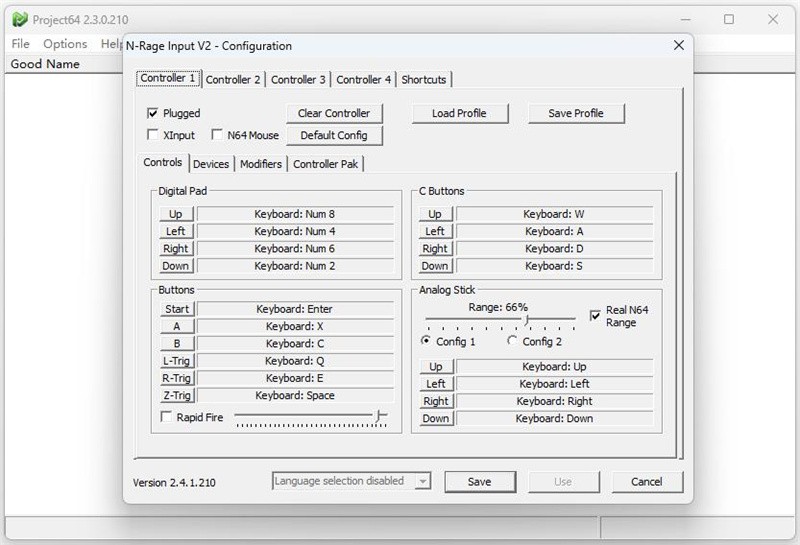Switch to the Controller 1 tab
Image resolution: width=800 pixels, height=545 pixels.
[x=168, y=78]
